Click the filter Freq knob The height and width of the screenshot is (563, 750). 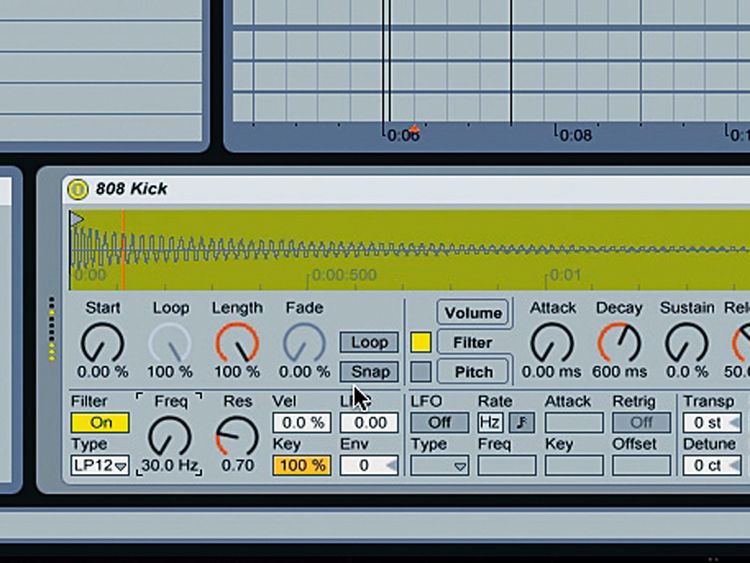click(169, 436)
